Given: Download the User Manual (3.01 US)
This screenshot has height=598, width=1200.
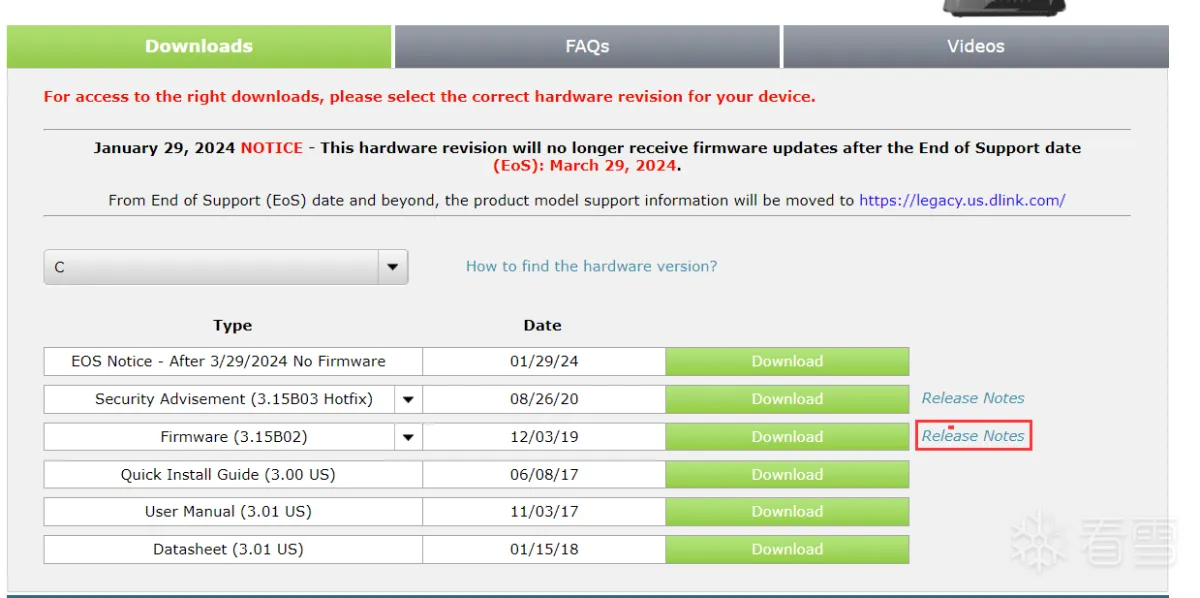Looking at the screenshot, I should click(x=787, y=512).
